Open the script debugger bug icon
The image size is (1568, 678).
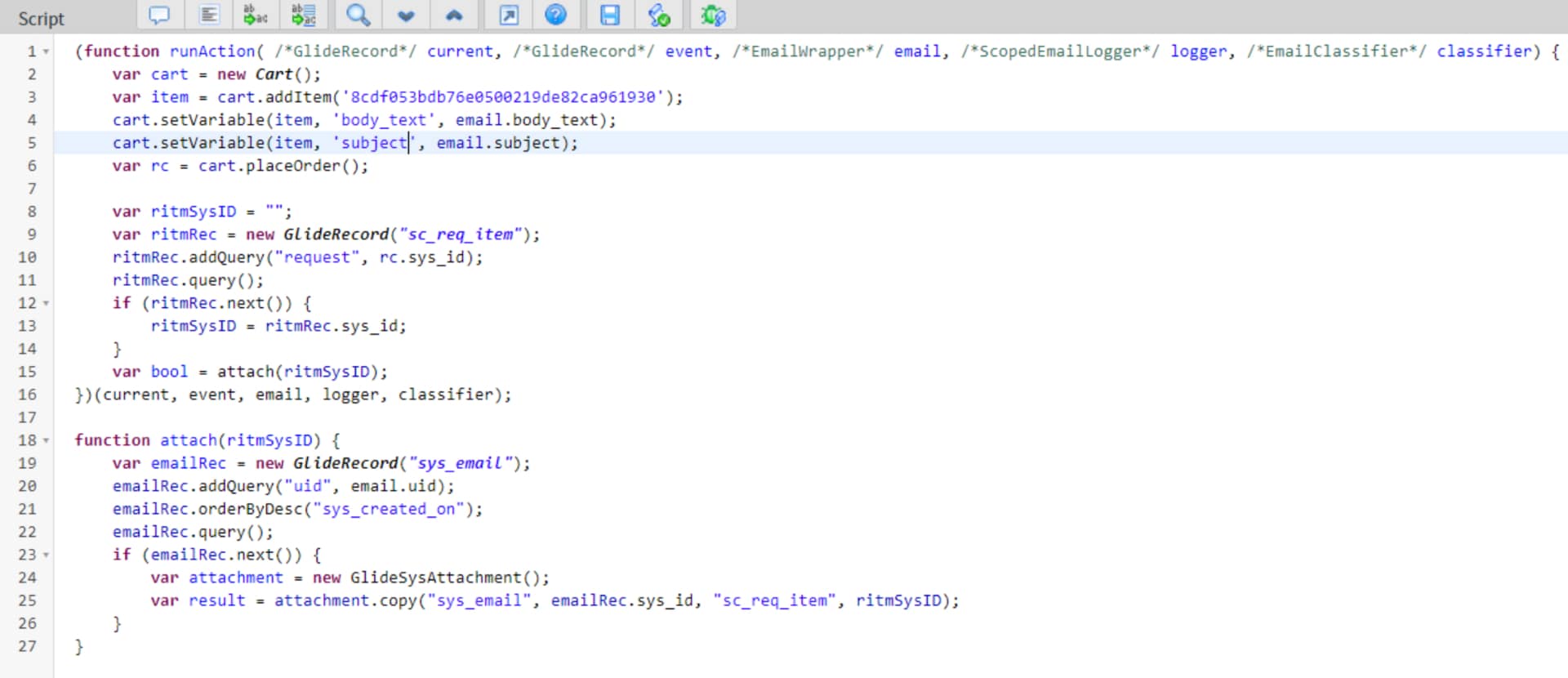(712, 15)
